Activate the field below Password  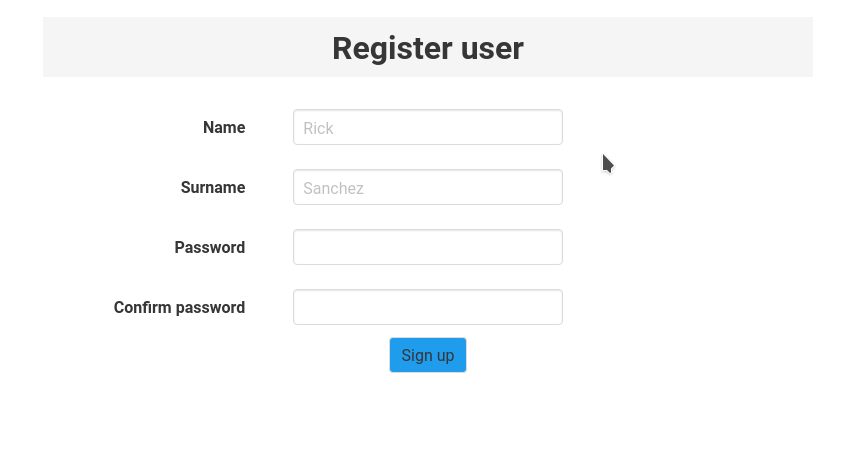pyautogui.click(x=427, y=307)
